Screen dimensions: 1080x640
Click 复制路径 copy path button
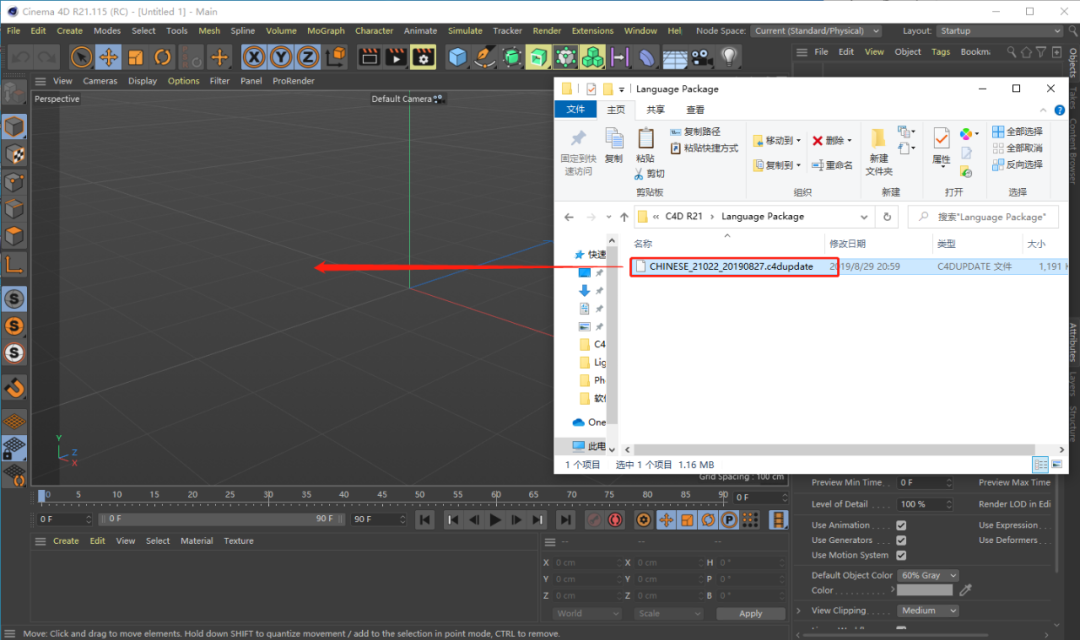click(696, 132)
